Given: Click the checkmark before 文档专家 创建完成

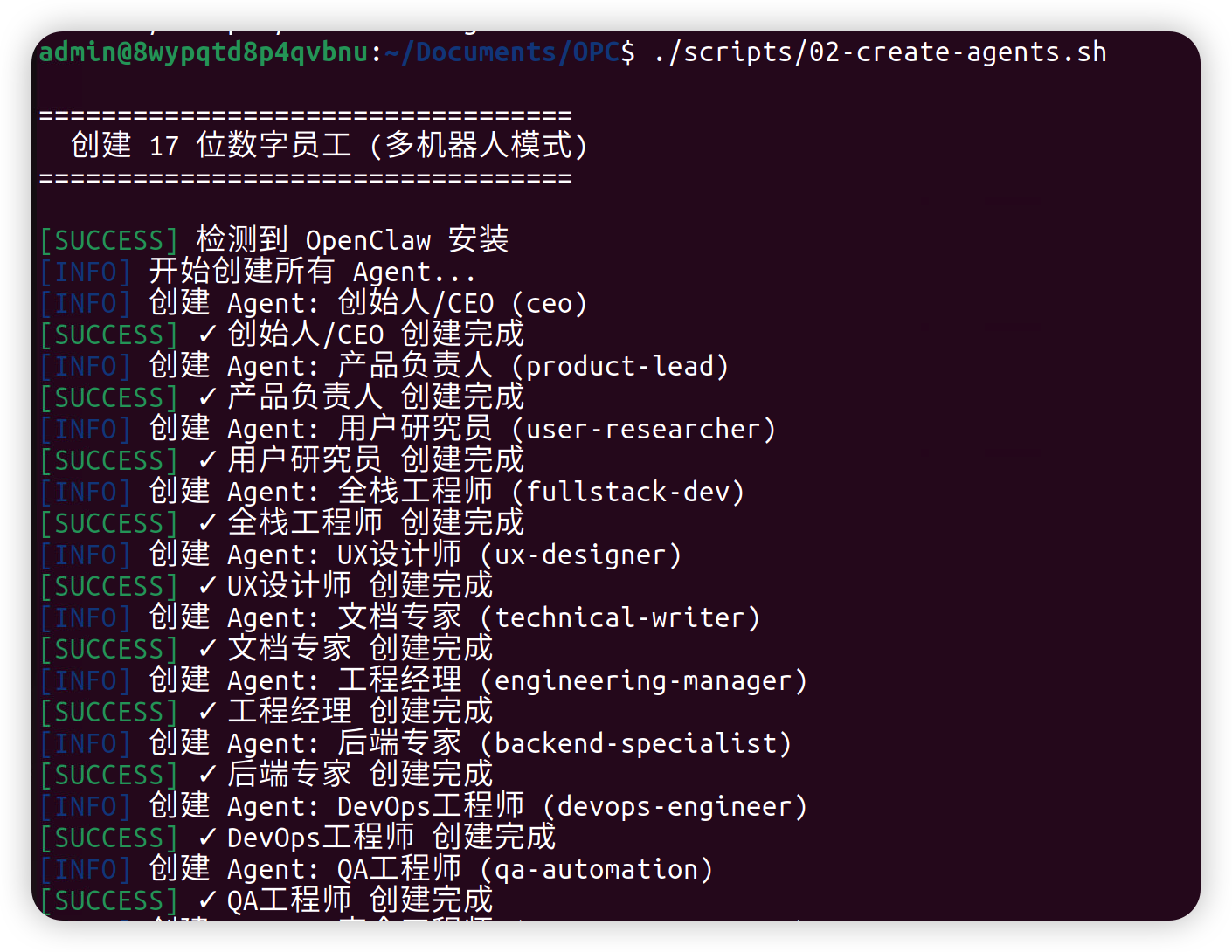Looking at the screenshot, I should (x=207, y=649).
